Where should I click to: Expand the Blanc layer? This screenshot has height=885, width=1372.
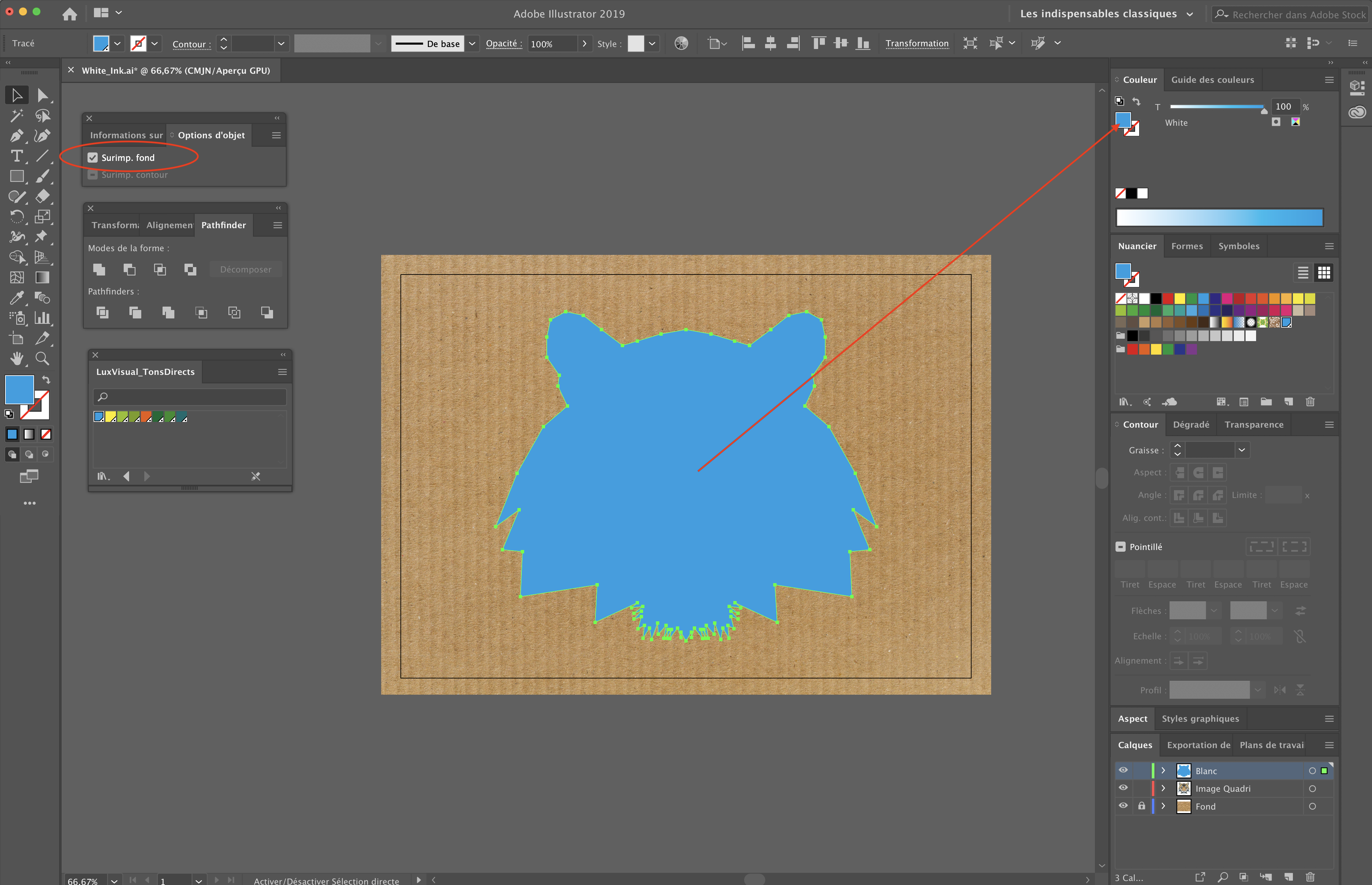1163,771
